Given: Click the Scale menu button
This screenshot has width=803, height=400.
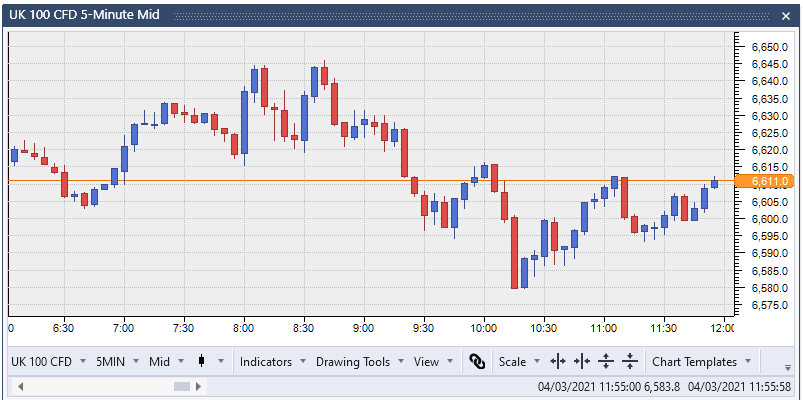Looking at the screenshot, I should [519, 362].
